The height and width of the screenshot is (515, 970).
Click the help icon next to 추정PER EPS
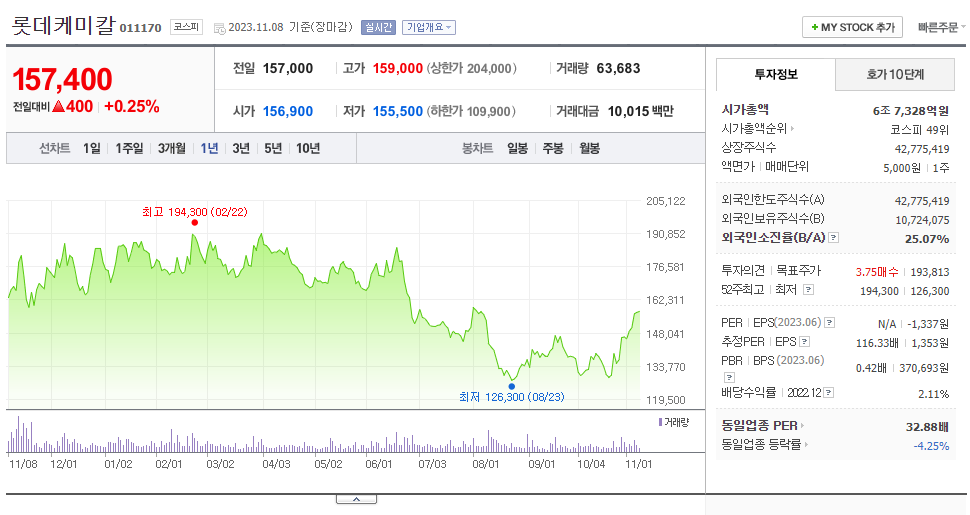click(804, 342)
